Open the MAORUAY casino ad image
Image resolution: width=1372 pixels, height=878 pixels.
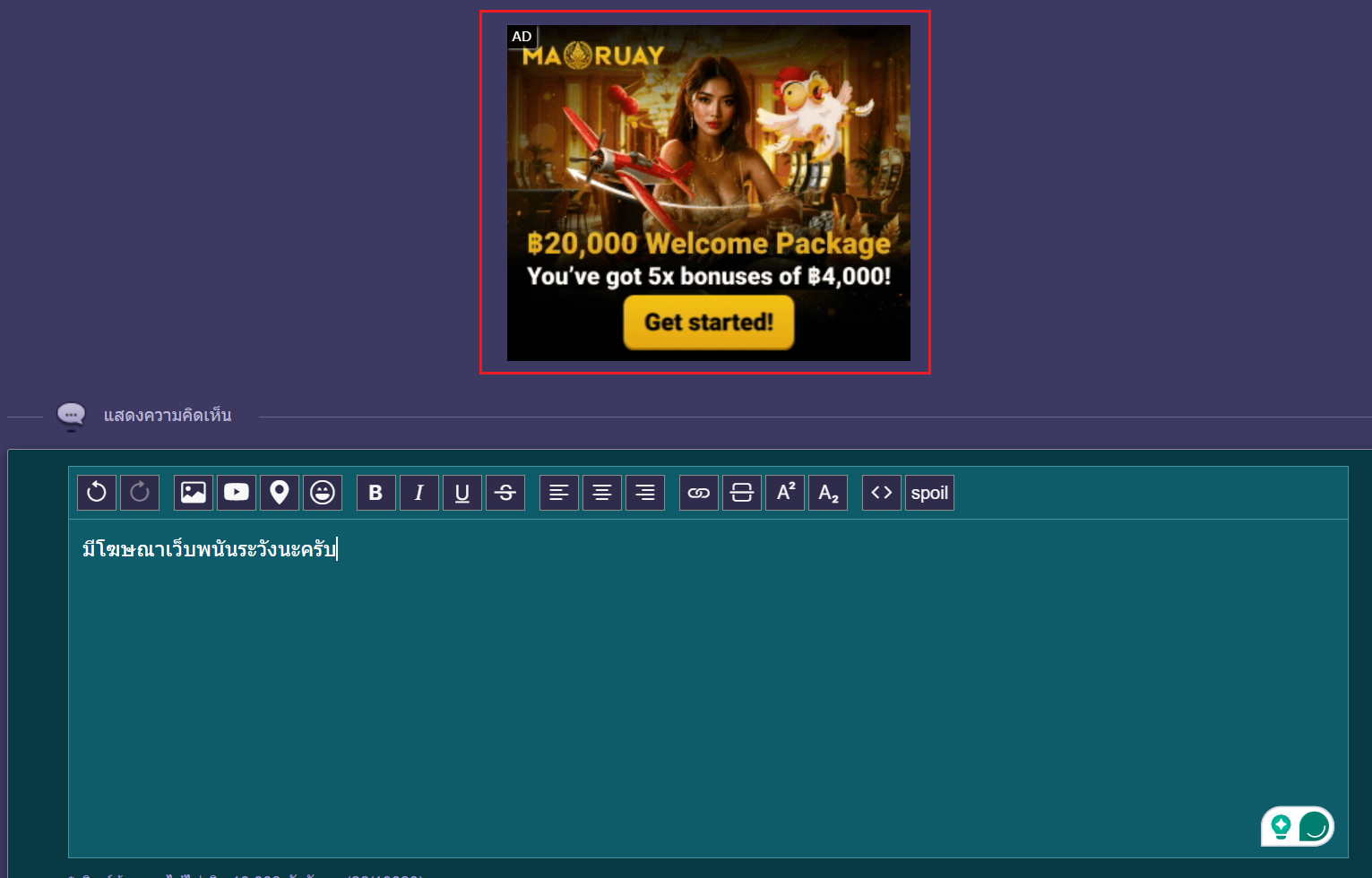click(x=709, y=193)
